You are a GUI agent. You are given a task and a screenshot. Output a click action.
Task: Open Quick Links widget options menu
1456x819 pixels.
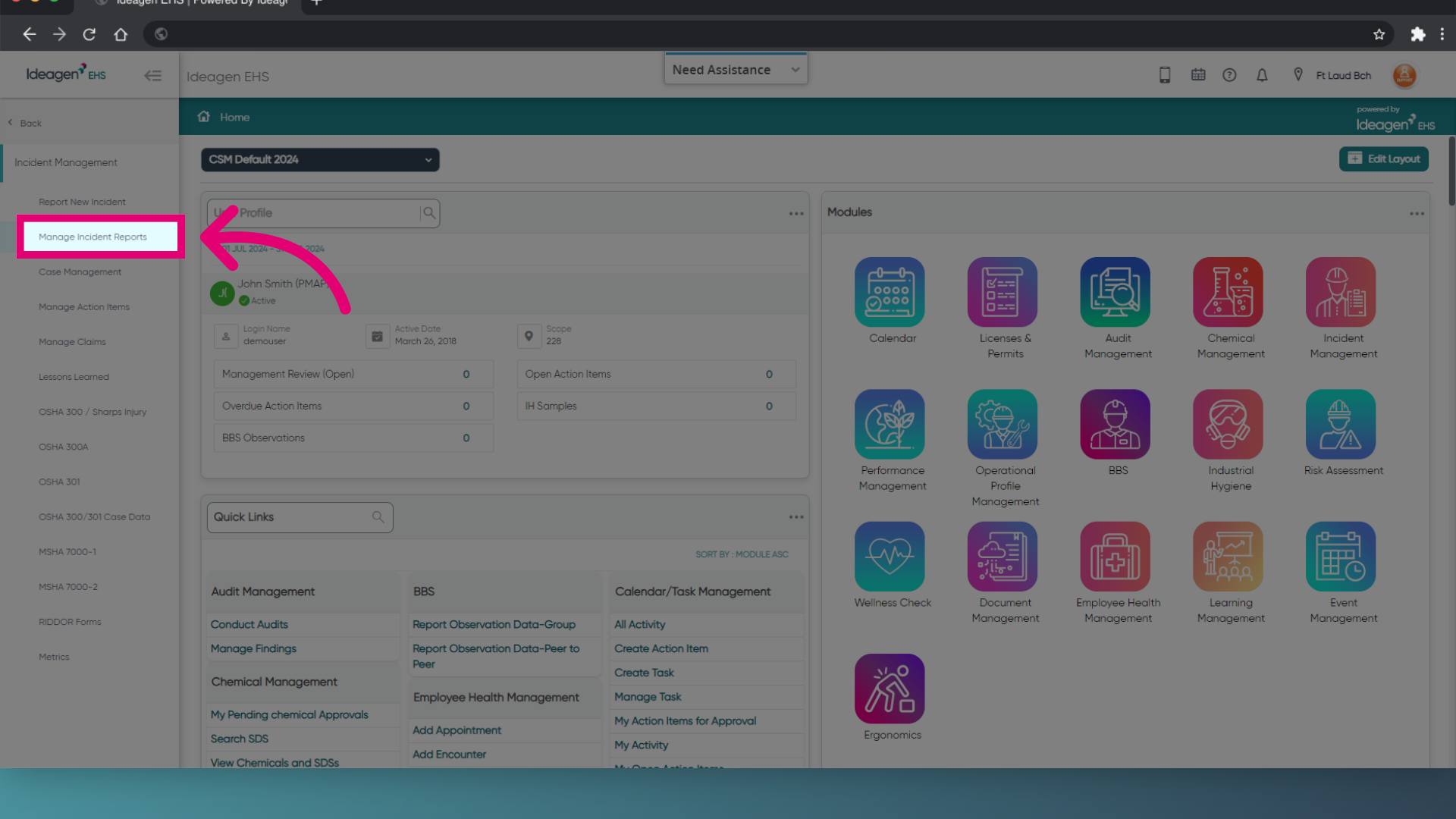[x=796, y=517]
